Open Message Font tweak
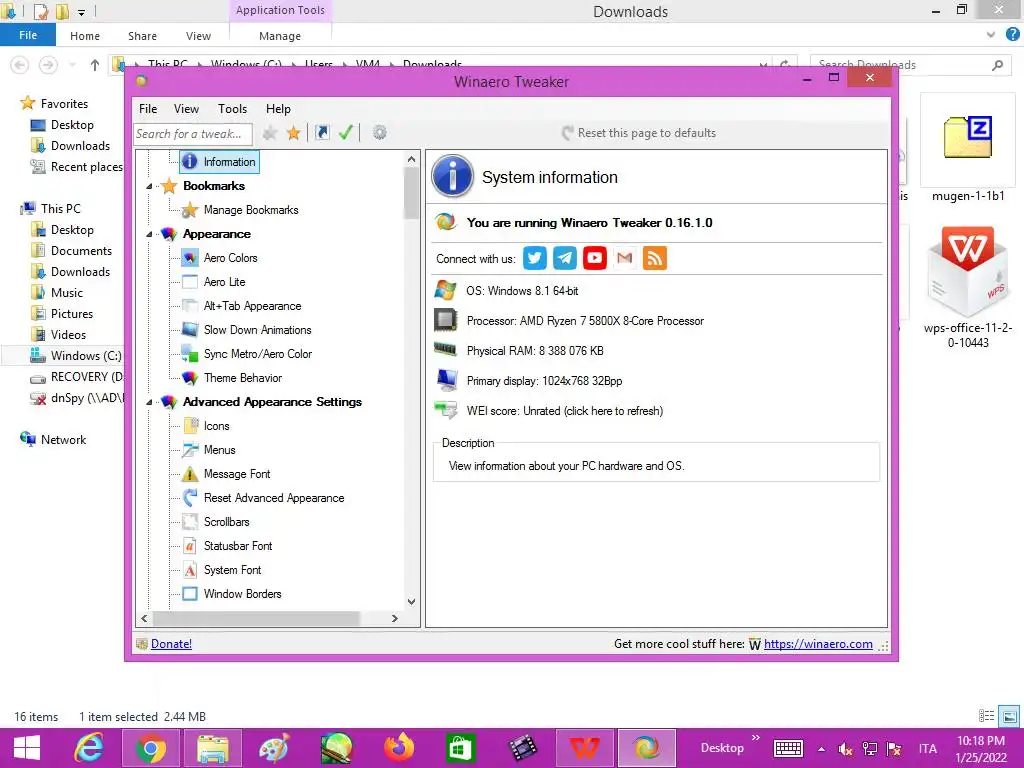This screenshot has height=768, width=1024. coord(236,474)
